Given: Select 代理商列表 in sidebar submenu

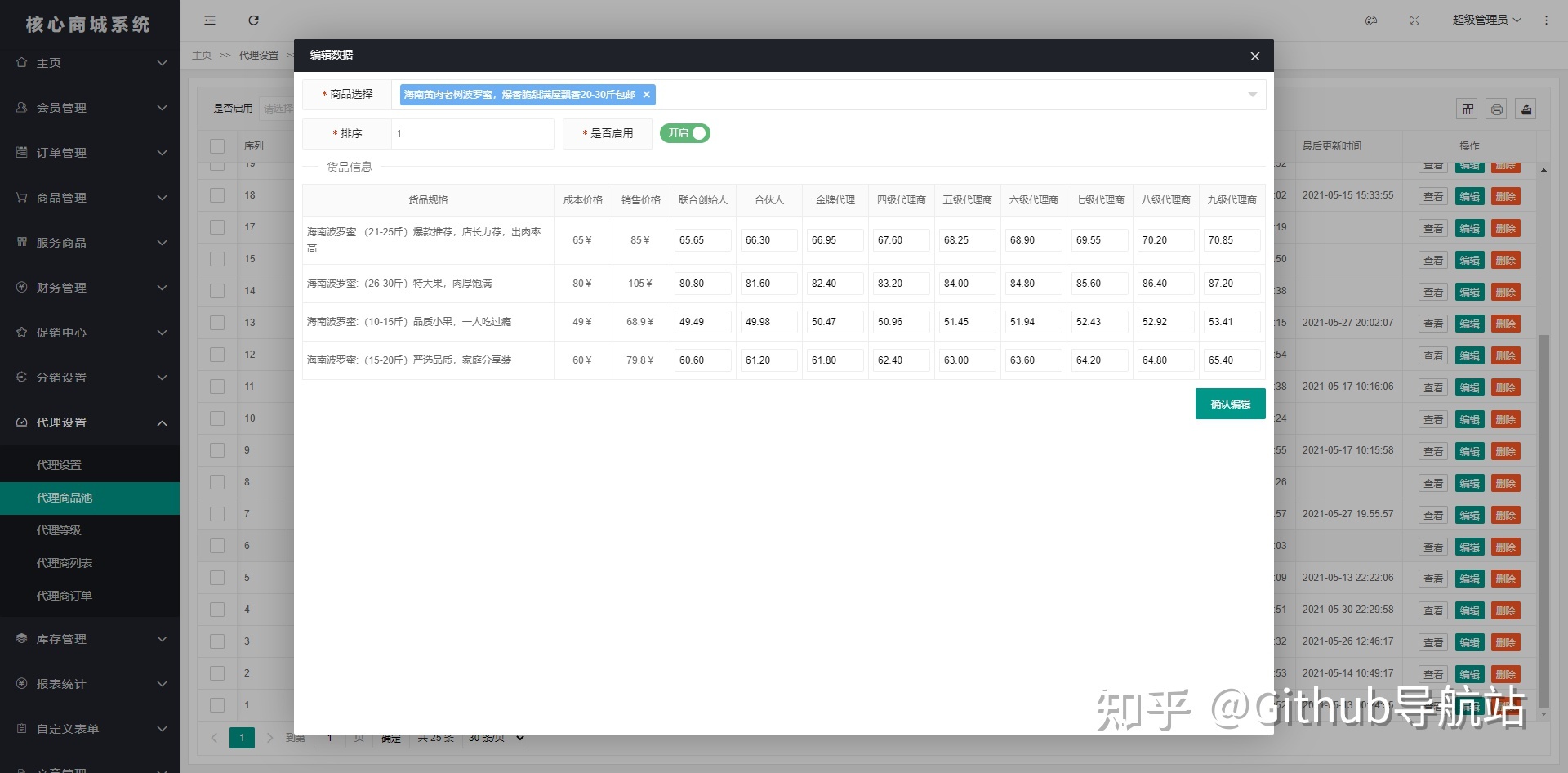Looking at the screenshot, I should [x=64, y=563].
